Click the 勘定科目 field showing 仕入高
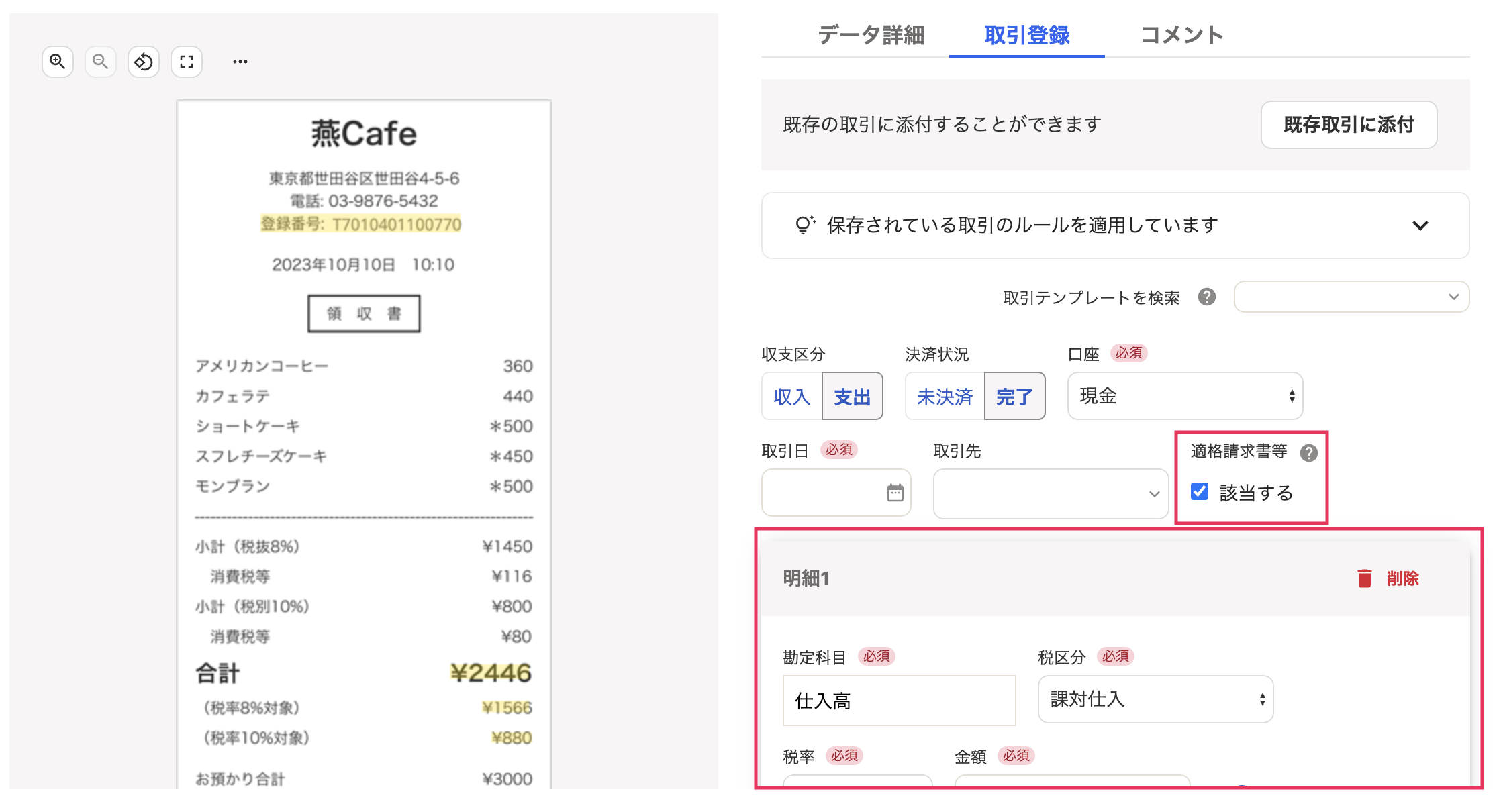The image size is (1501, 812). click(x=900, y=701)
